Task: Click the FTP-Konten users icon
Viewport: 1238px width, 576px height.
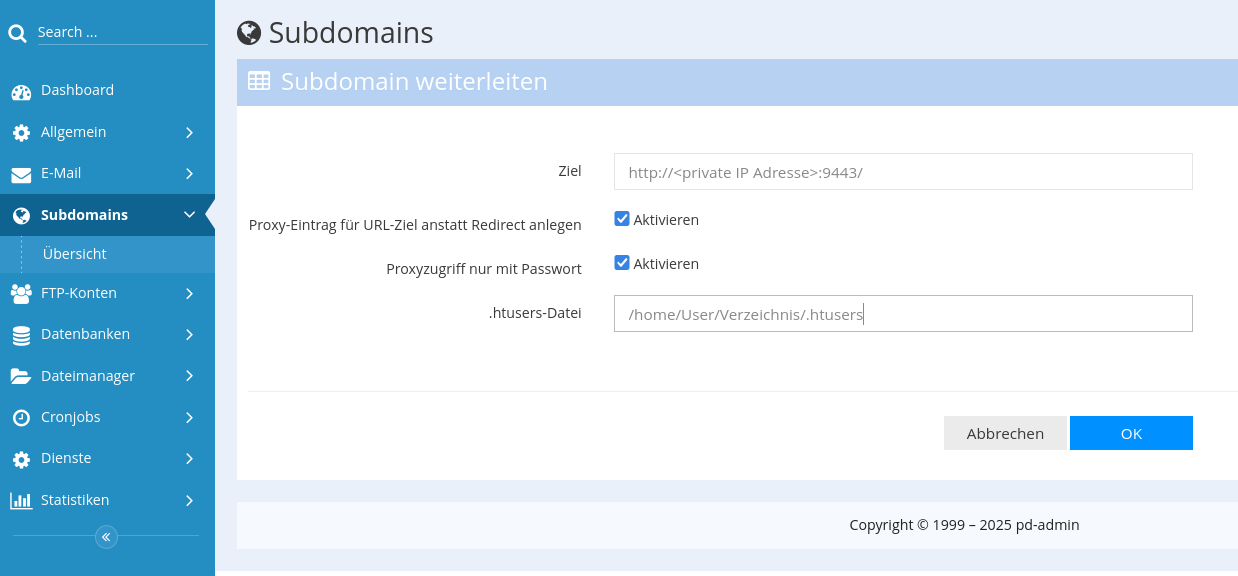Action: pos(21,294)
